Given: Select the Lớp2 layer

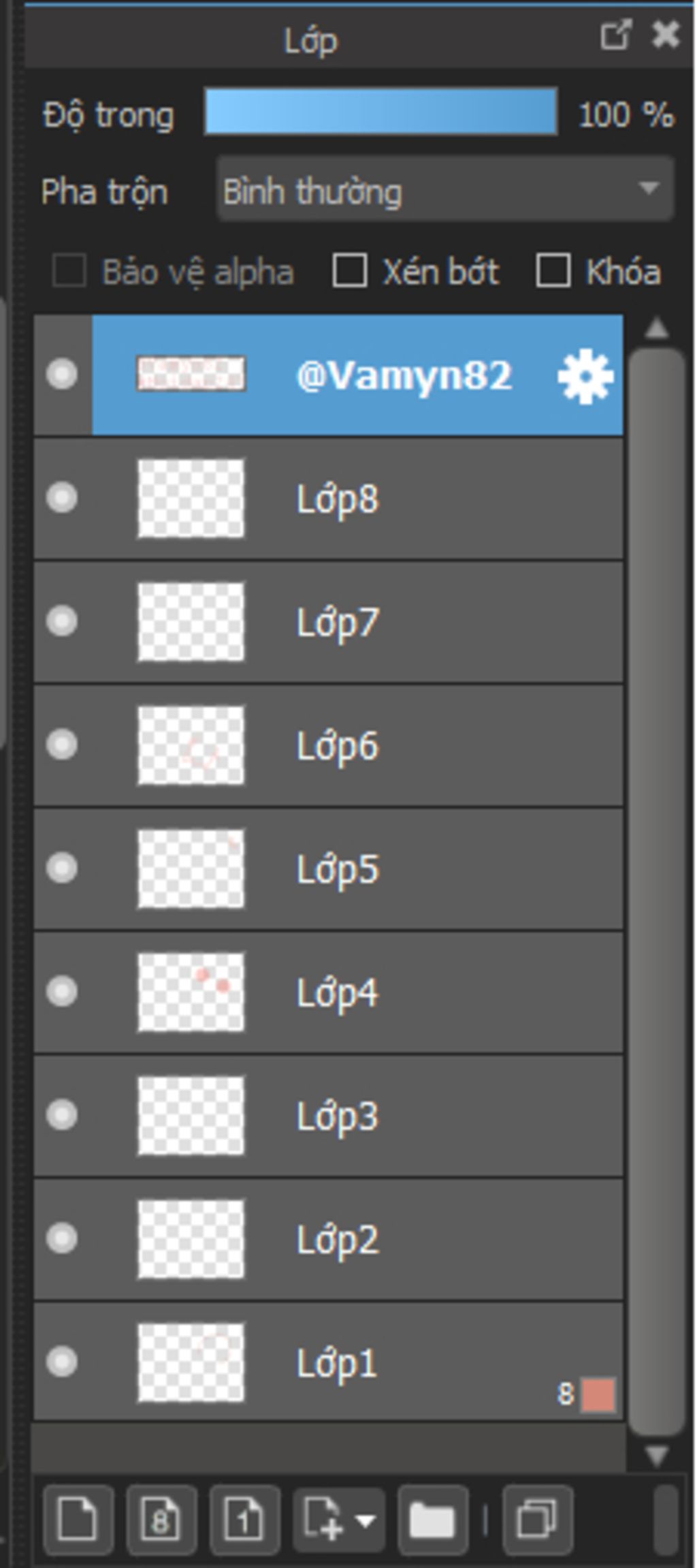Looking at the screenshot, I should [x=329, y=1239].
